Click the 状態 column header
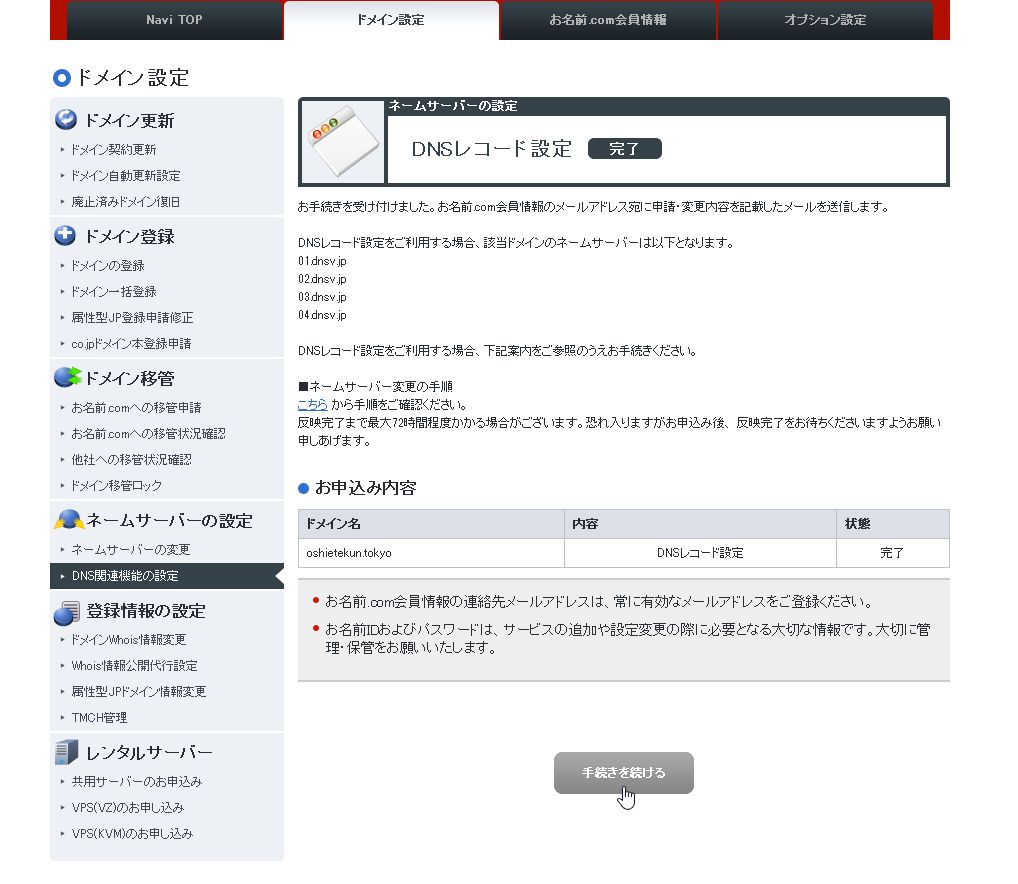 [892, 524]
